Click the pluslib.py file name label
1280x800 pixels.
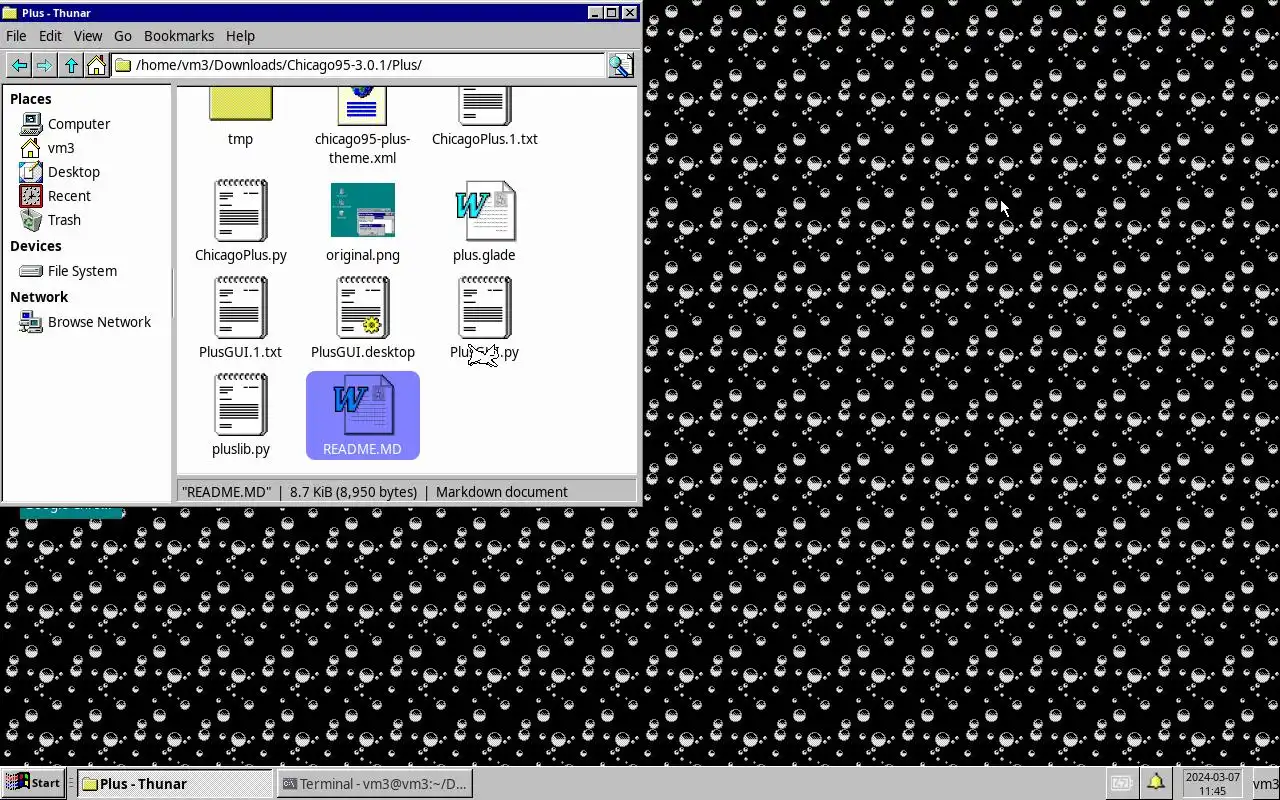pyautogui.click(x=241, y=449)
